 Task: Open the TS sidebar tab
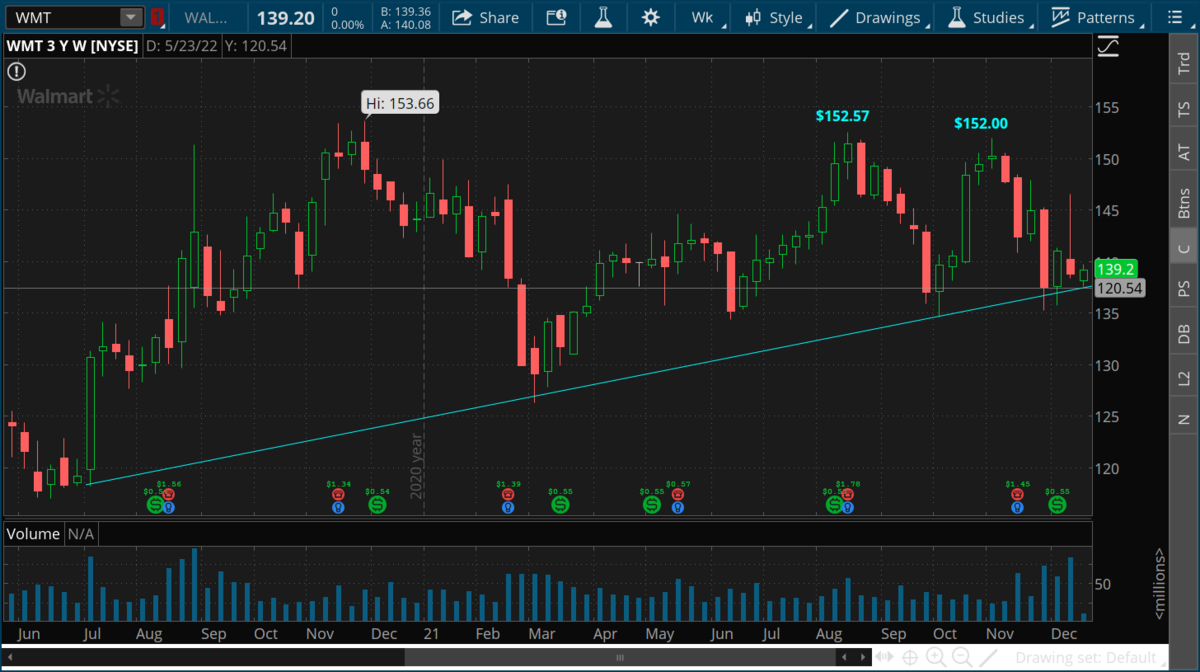pos(1184,109)
